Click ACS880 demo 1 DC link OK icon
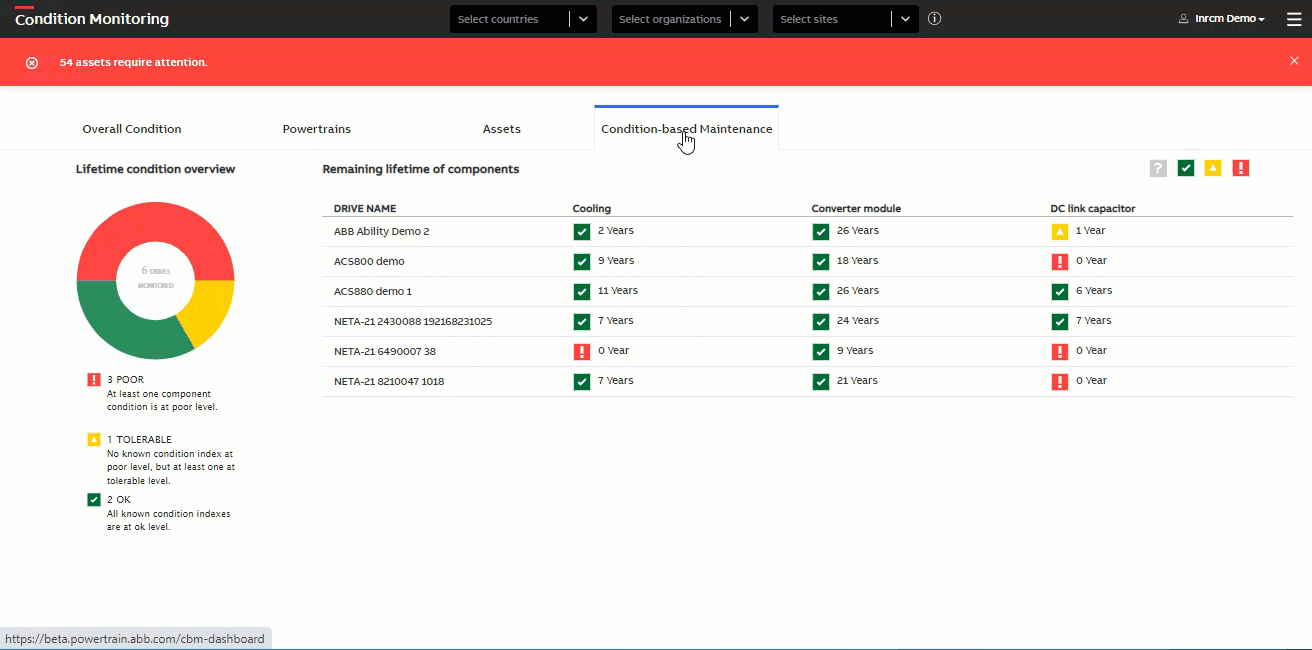 (1060, 292)
